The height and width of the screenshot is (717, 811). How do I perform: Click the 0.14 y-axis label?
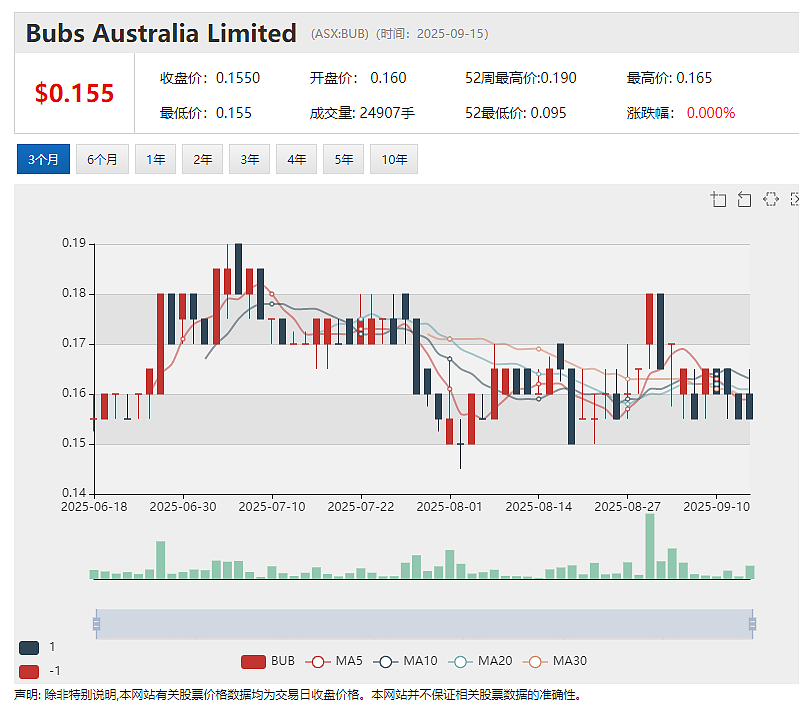74,493
